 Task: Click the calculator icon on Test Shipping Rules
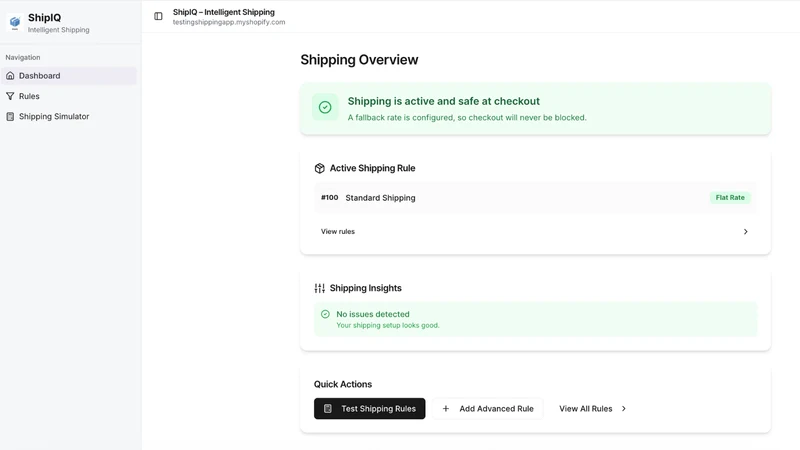pyautogui.click(x=328, y=409)
